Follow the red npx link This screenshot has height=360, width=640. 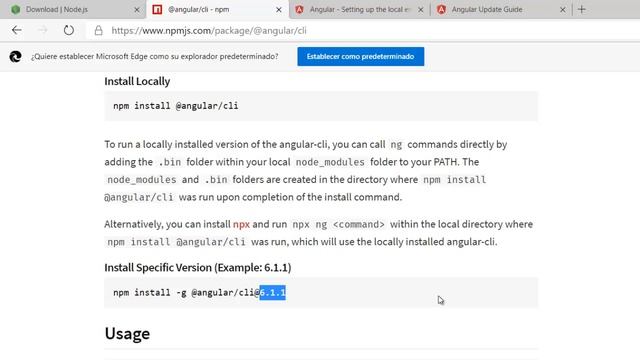tap(241, 224)
